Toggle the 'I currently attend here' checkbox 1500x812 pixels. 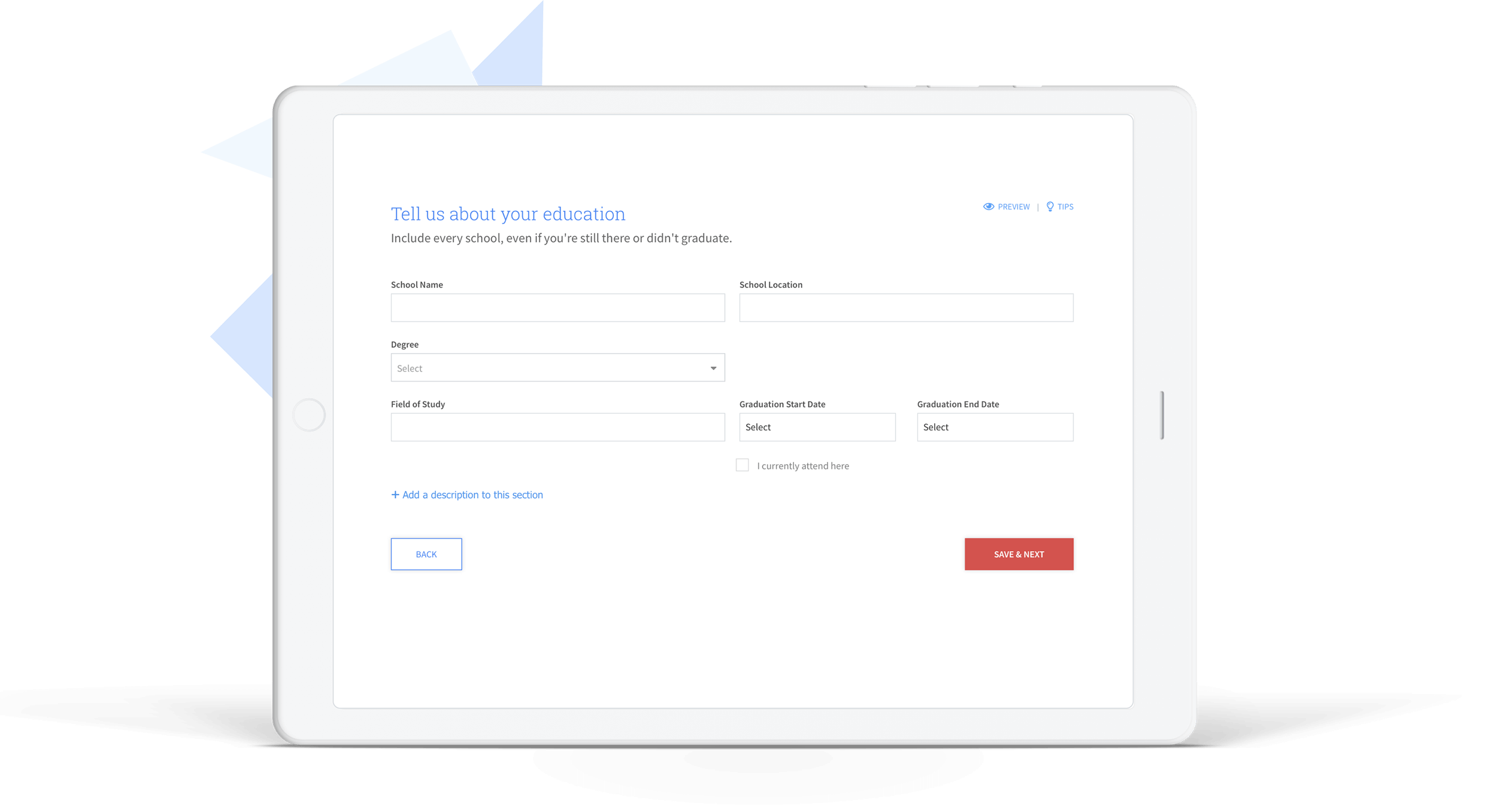point(743,465)
